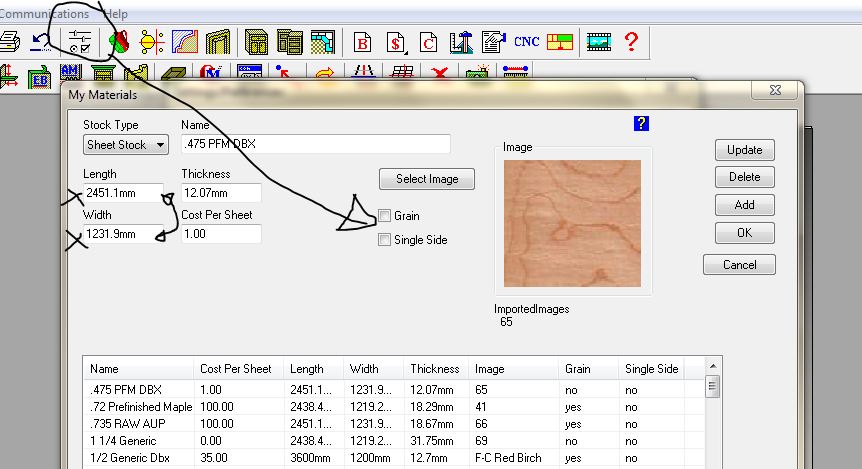862x469 pixels.
Task: Click the print icon in the toolbar
Action: (x=8, y=42)
